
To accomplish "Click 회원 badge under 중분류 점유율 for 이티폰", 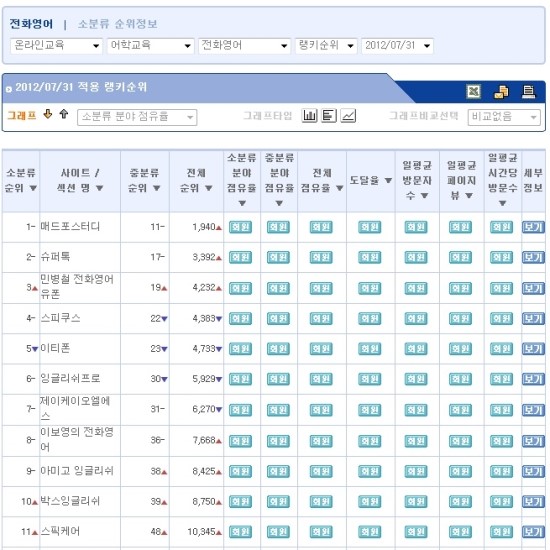I will click(x=278, y=349).
